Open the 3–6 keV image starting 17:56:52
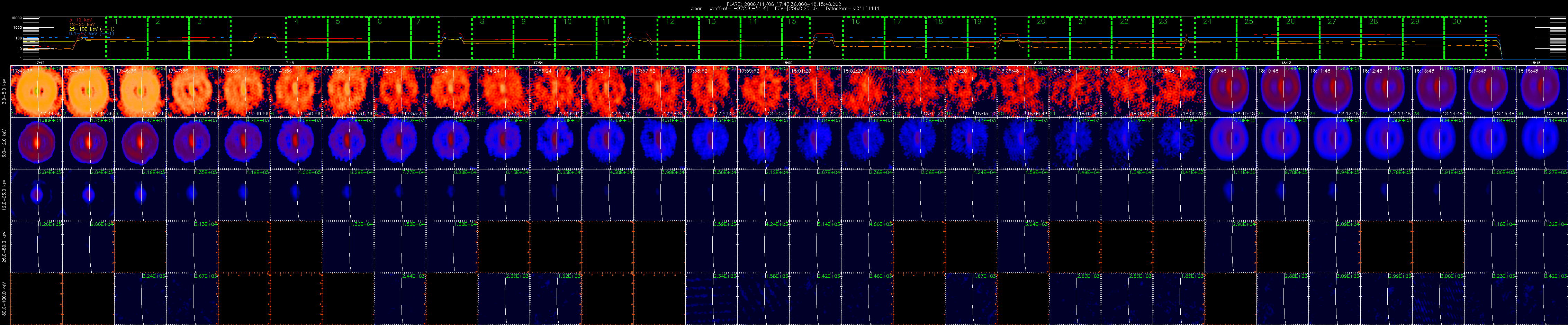Viewport: 1568px width, 325px height. point(607,91)
